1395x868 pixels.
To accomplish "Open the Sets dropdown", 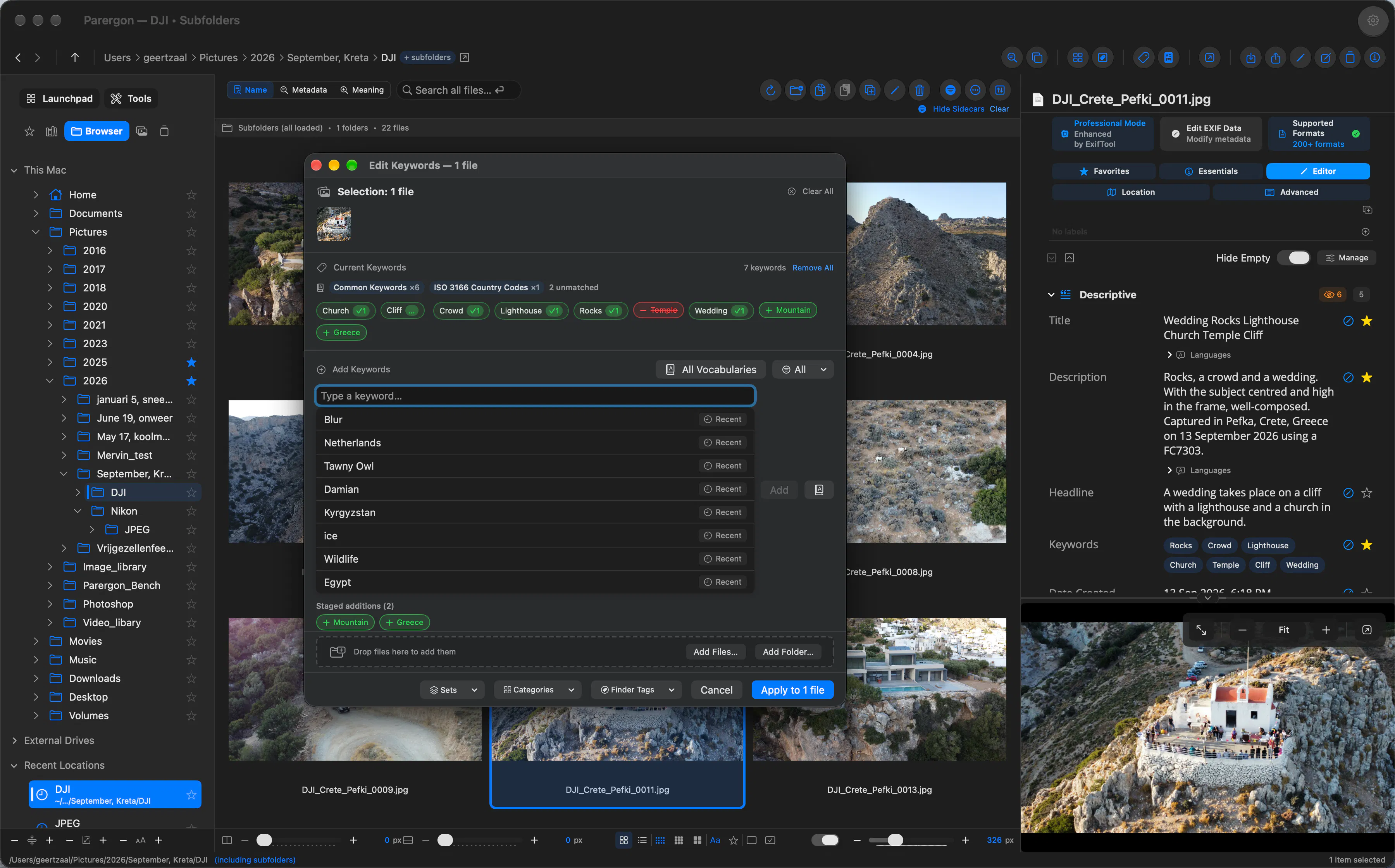I will (x=452, y=689).
